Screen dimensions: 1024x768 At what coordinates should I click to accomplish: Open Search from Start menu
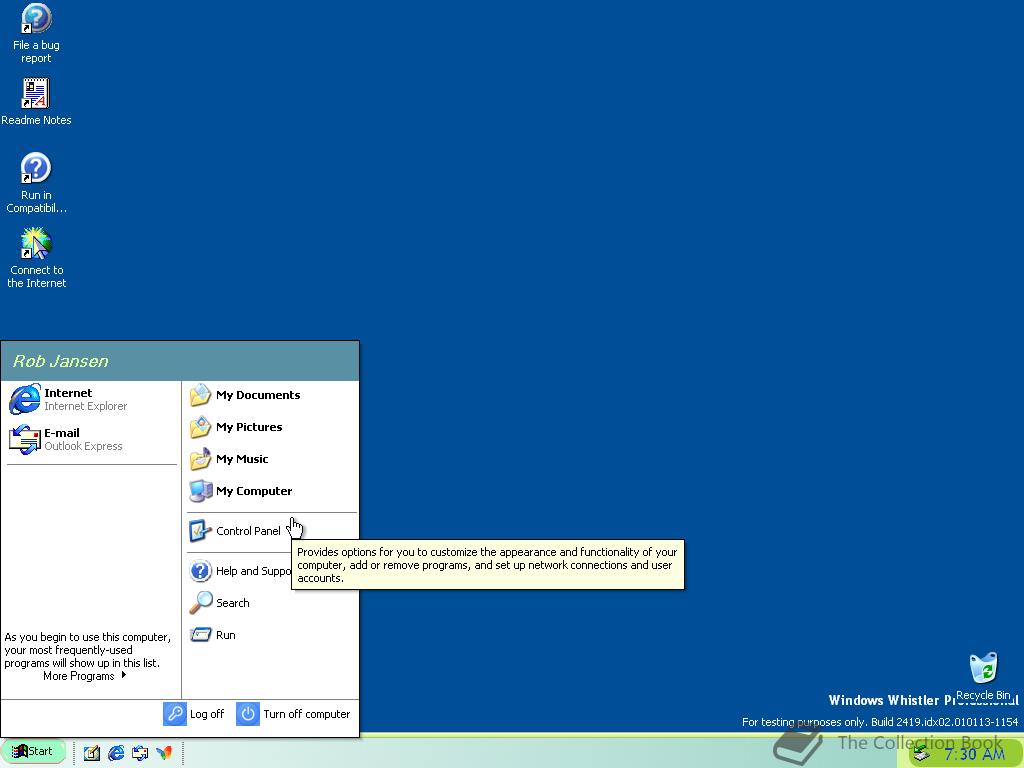point(271,603)
